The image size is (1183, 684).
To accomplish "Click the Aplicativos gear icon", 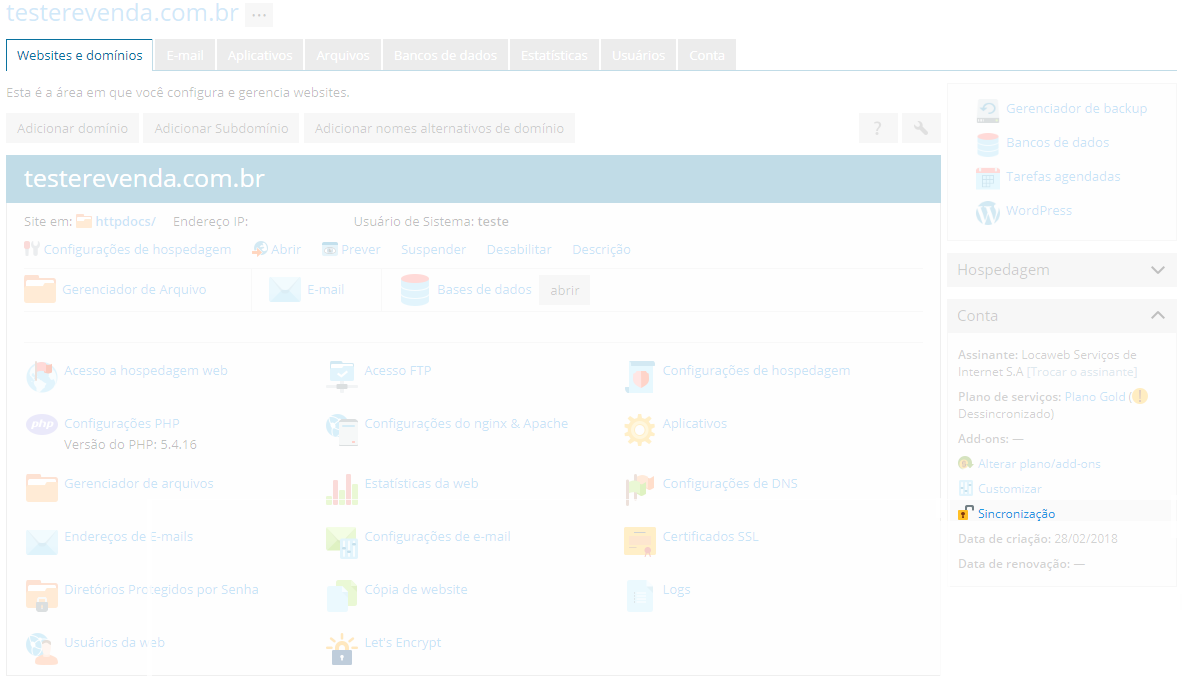I will tap(640, 429).
